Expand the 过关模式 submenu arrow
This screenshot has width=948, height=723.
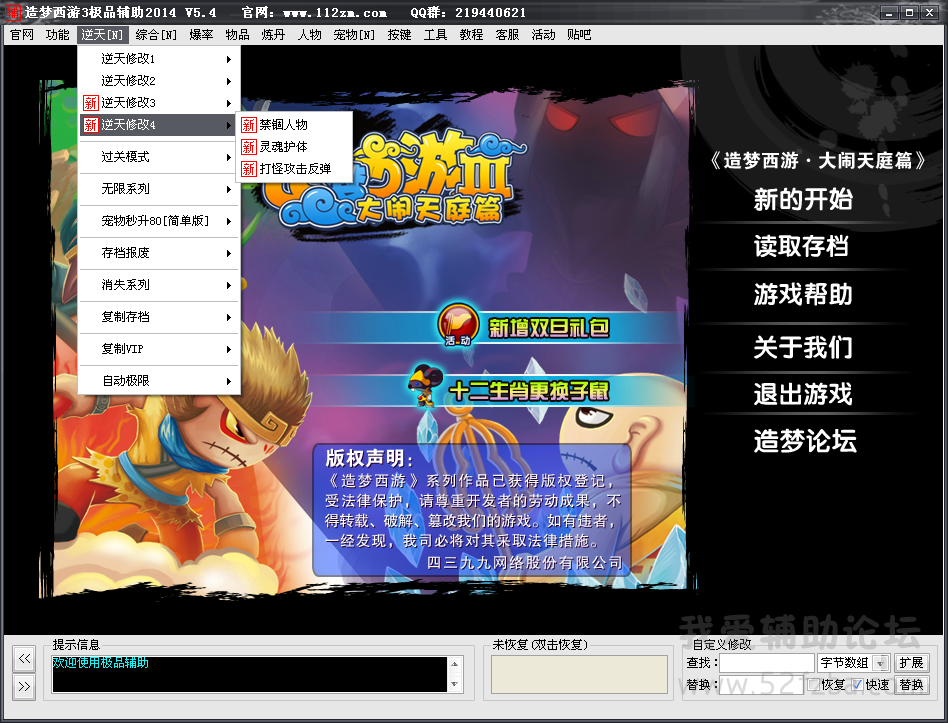[x=229, y=157]
